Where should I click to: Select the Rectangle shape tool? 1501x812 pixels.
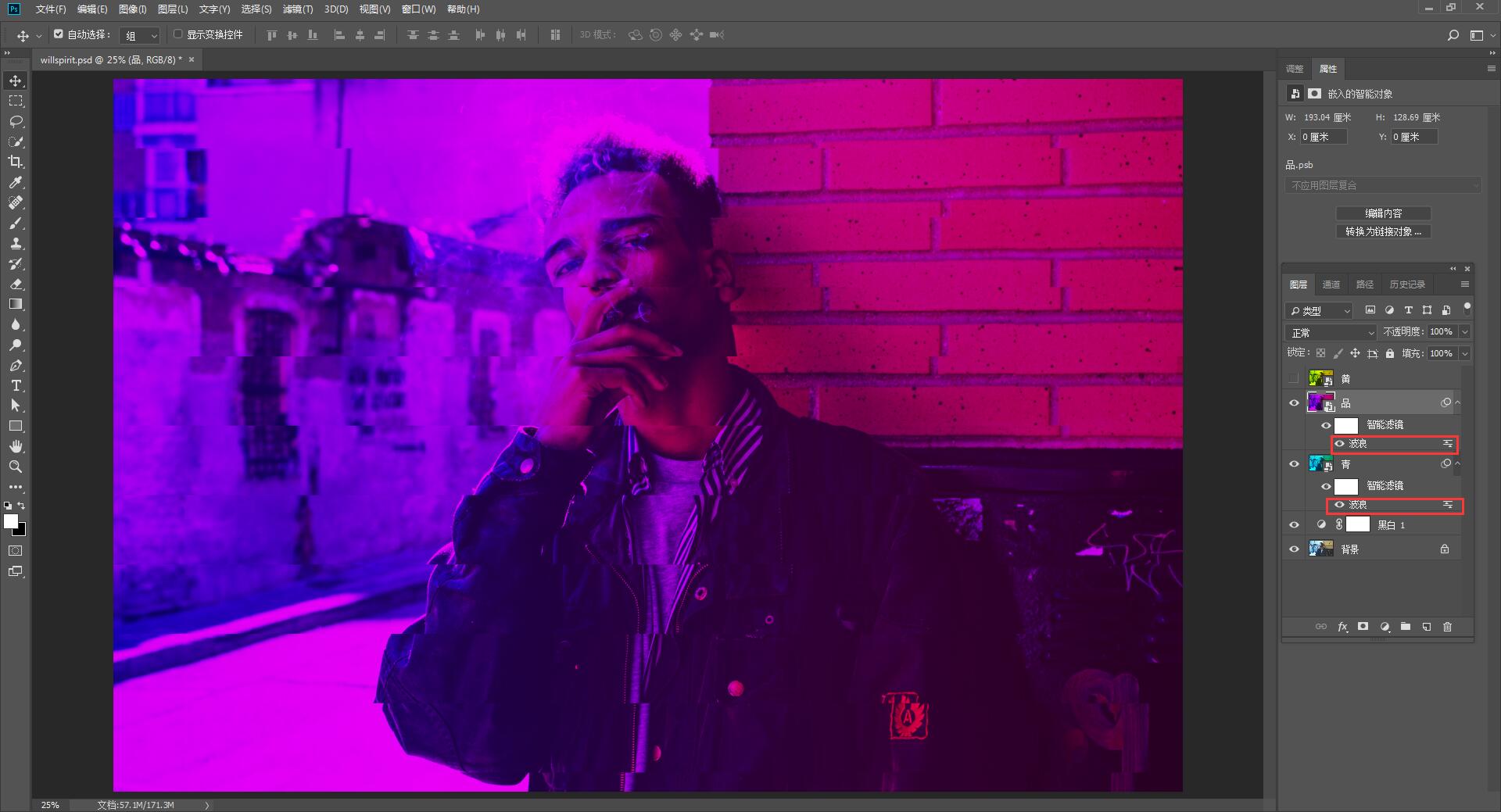click(16, 426)
